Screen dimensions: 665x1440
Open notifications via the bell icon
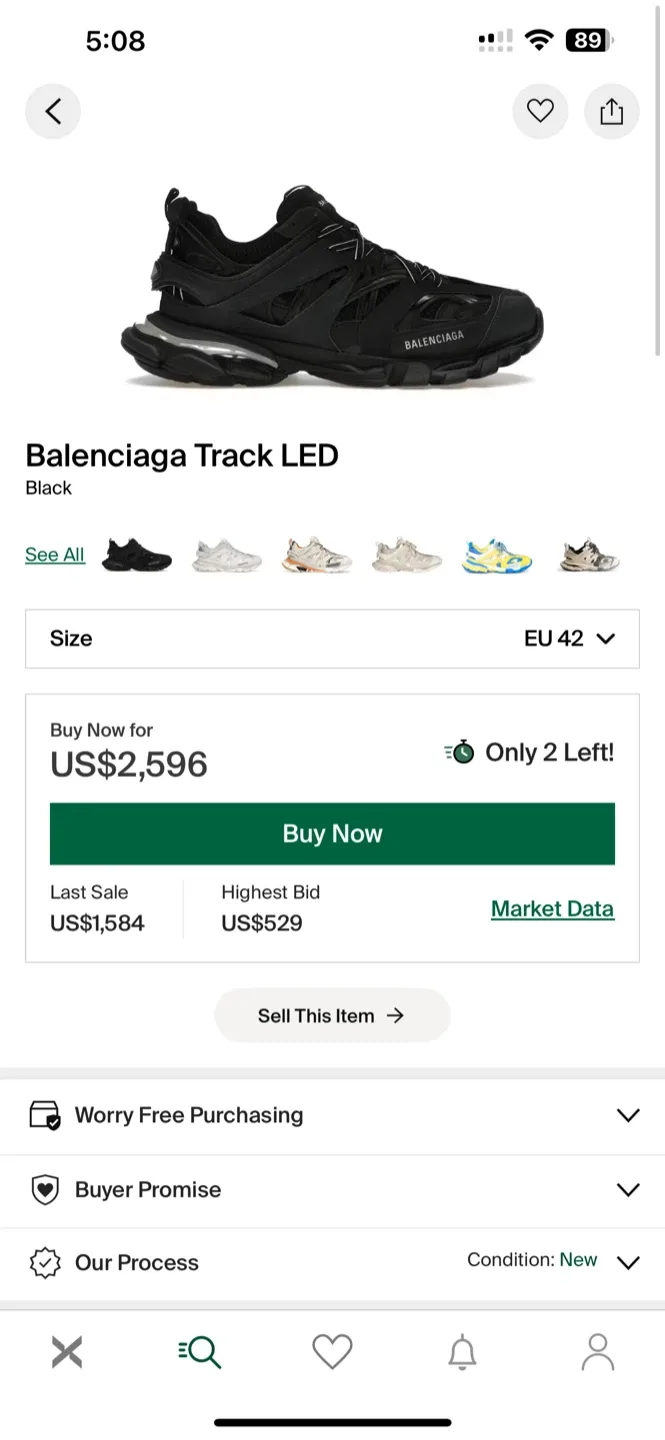pyautogui.click(x=464, y=1351)
